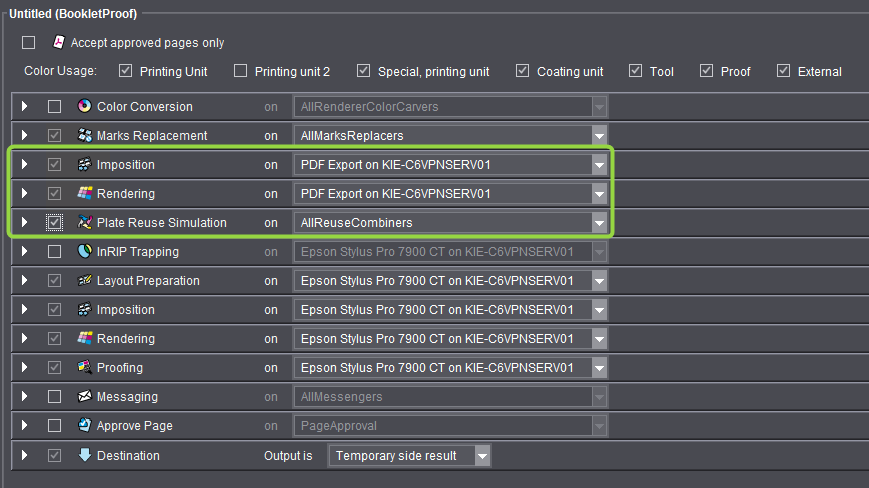The width and height of the screenshot is (869, 488).
Task: Click the Marks Replacement step icon
Action: click(84, 135)
